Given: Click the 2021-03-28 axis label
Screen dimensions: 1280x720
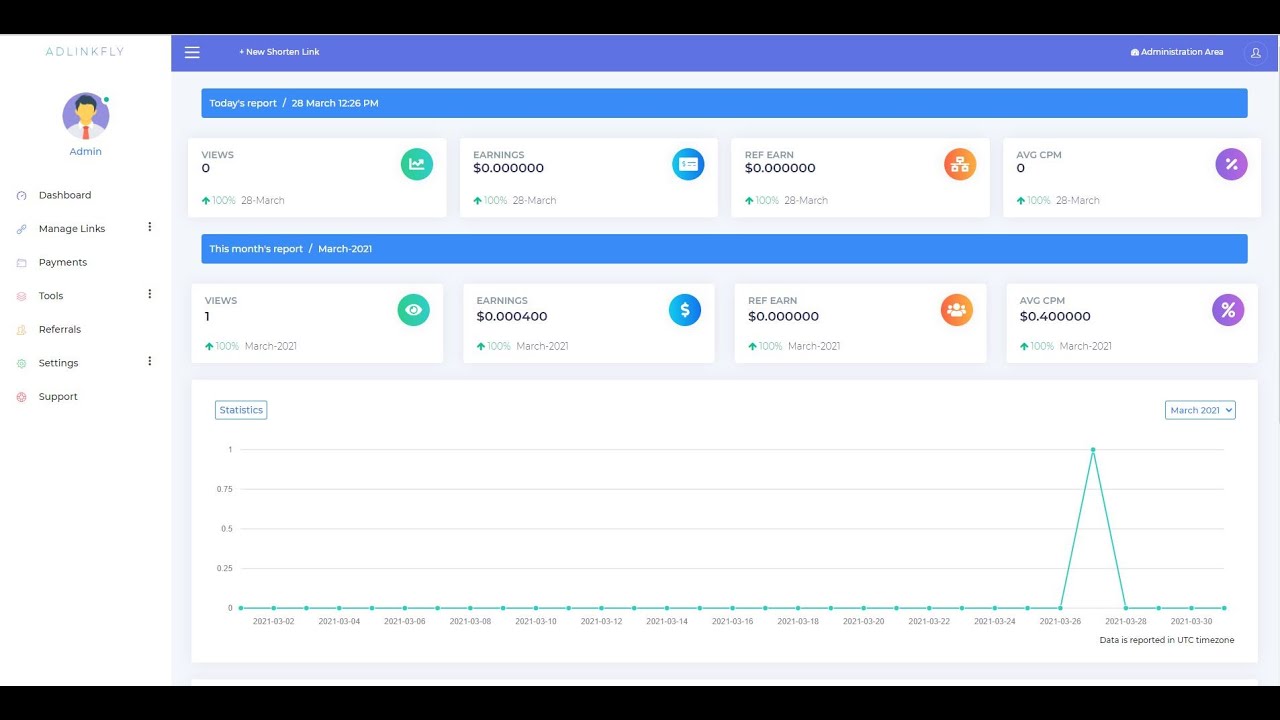Looking at the screenshot, I should click(1126, 622).
